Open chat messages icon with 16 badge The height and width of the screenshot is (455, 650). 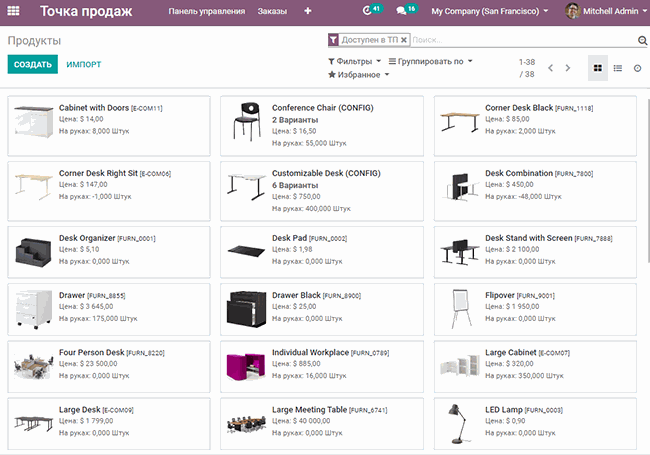408,10
